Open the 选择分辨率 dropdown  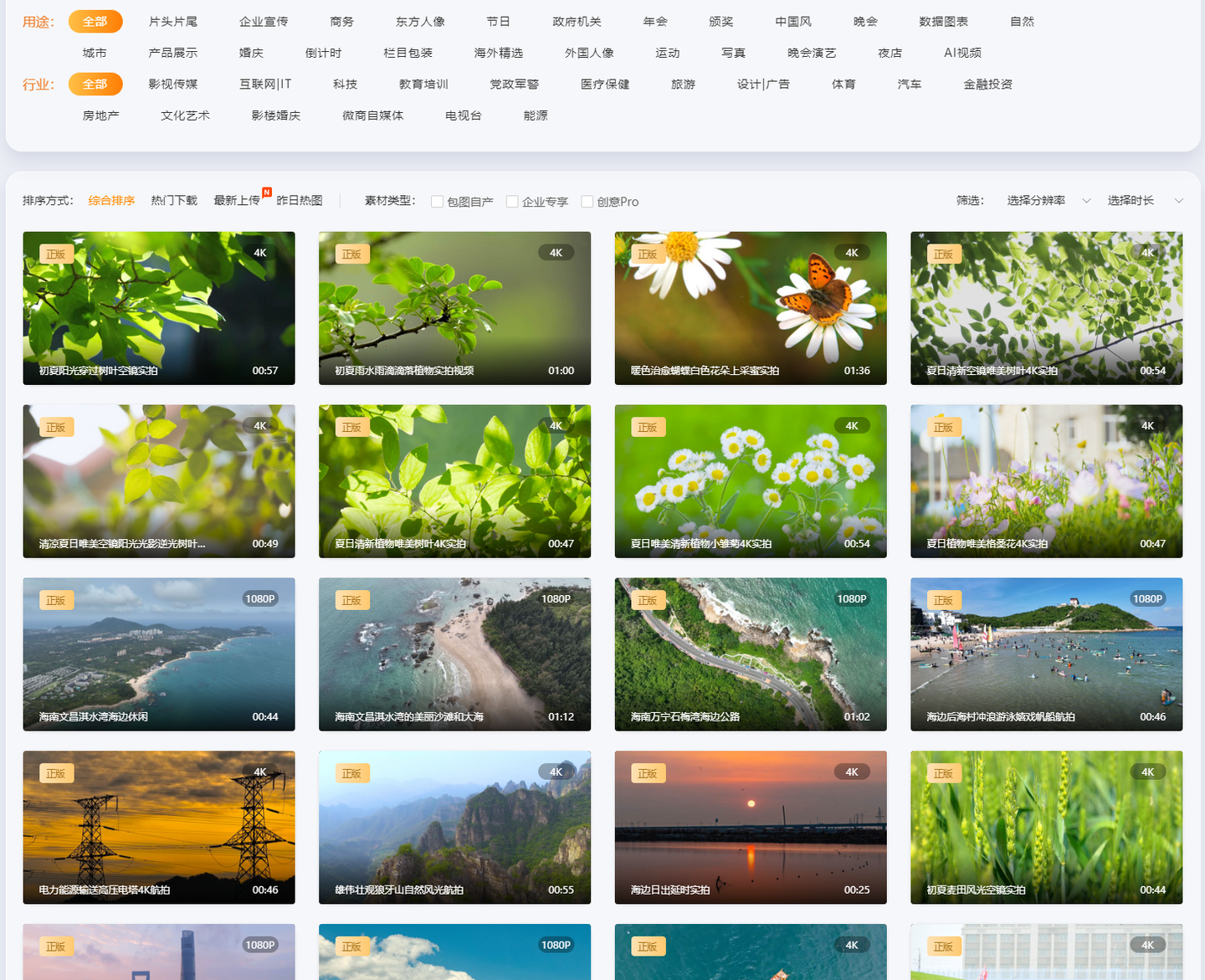coord(1049,201)
